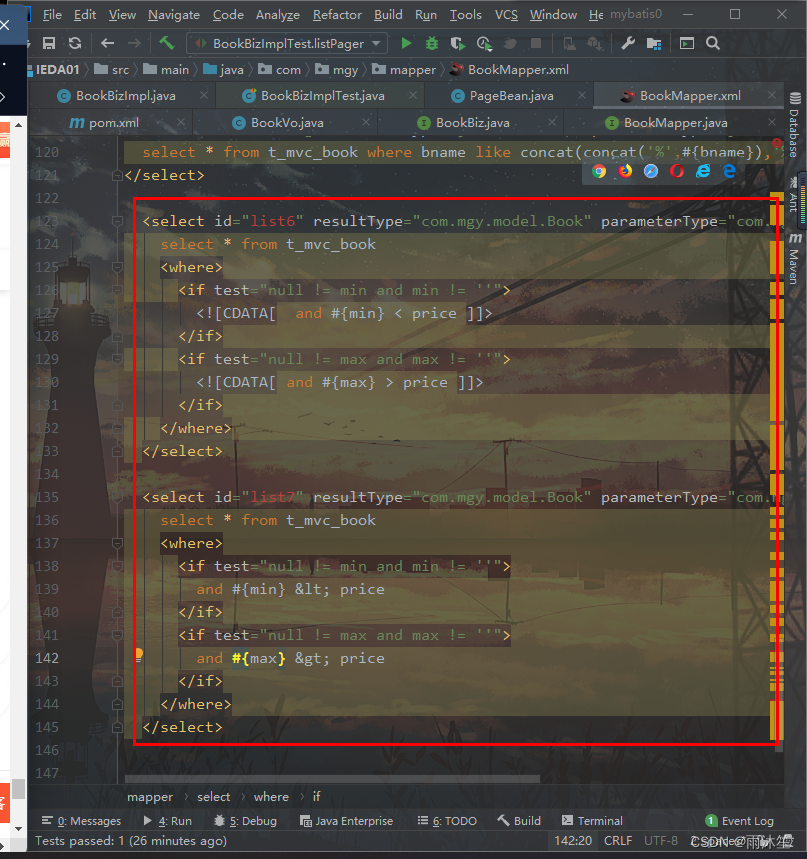Open the Messages tool window
Viewport: 807px width, 859px height.
click(x=81, y=821)
